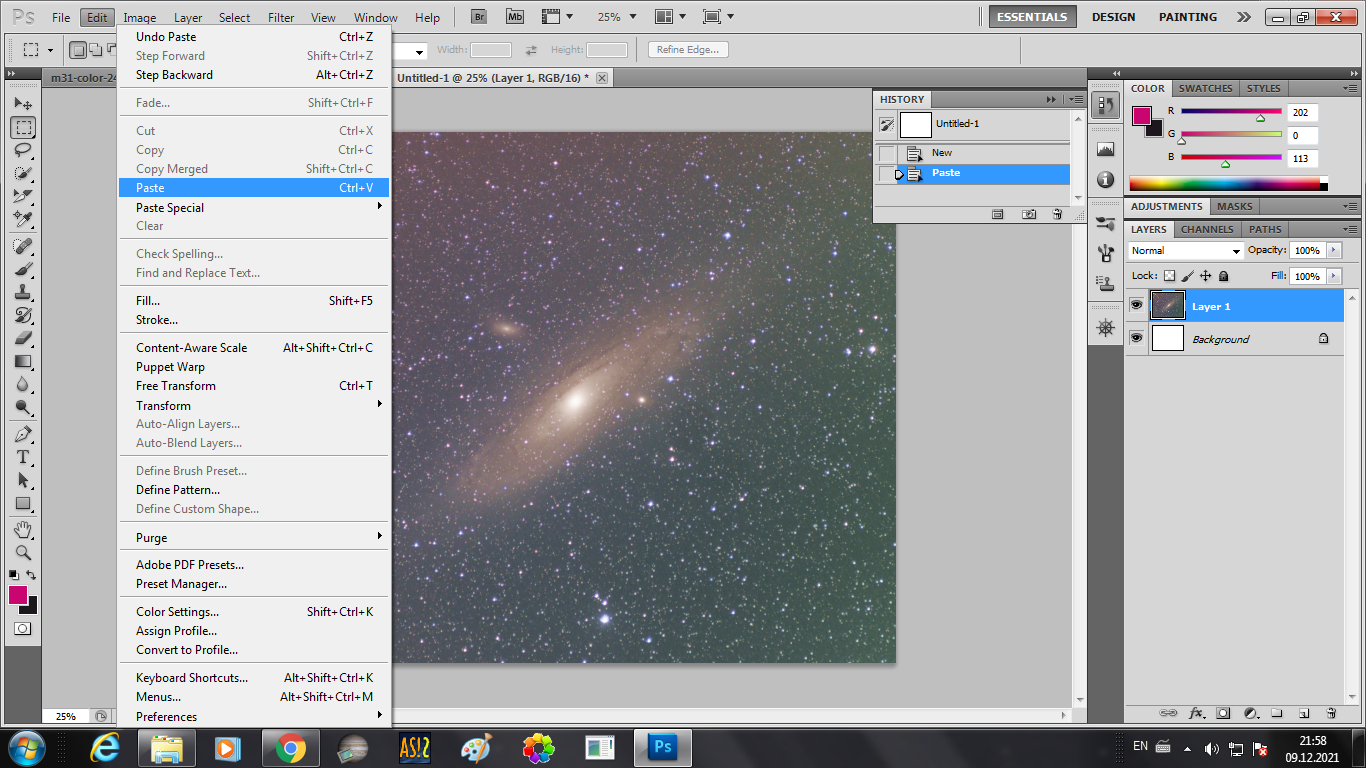Select the Rectangle shape tool
Screen dimensions: 1366x768
click(23, 503)
